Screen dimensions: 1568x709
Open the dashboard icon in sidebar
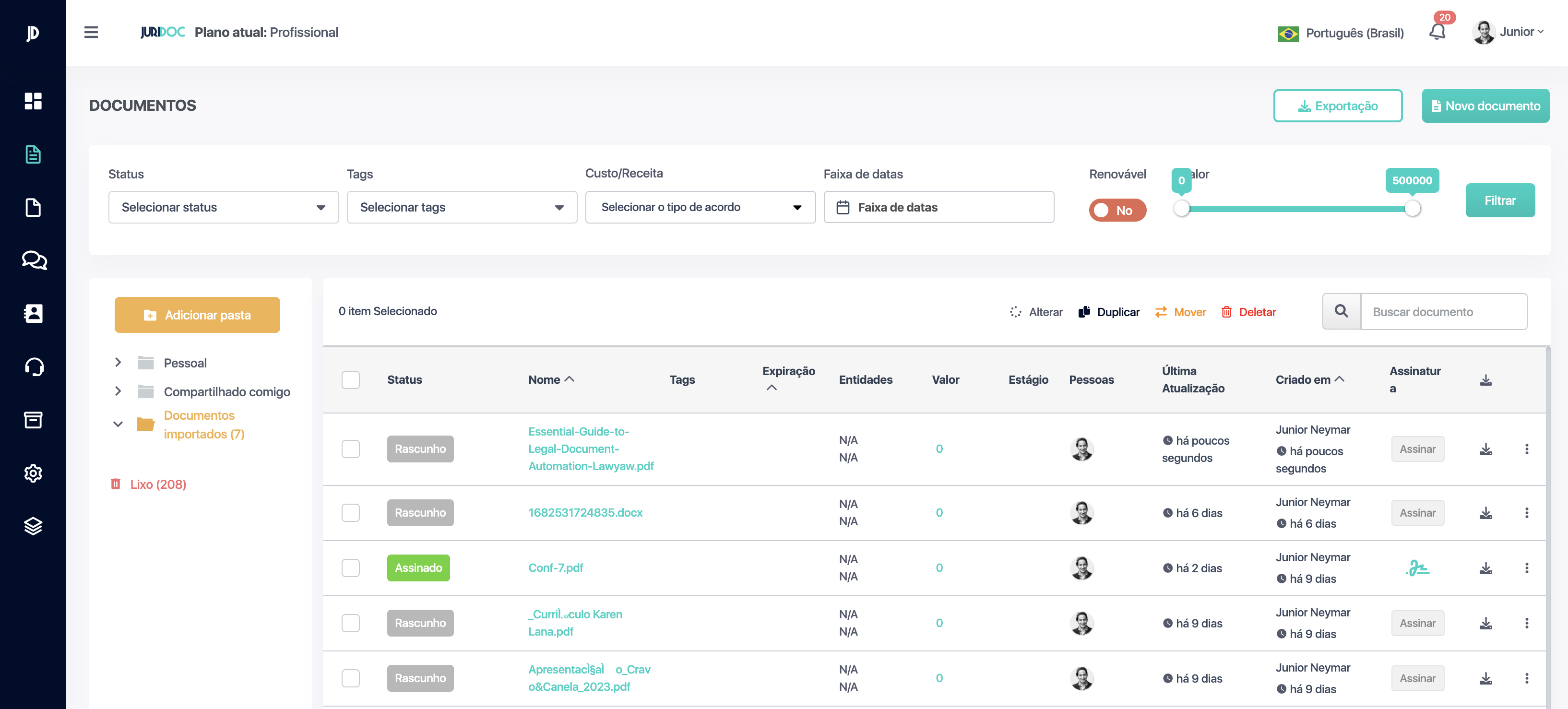point(33,101)
